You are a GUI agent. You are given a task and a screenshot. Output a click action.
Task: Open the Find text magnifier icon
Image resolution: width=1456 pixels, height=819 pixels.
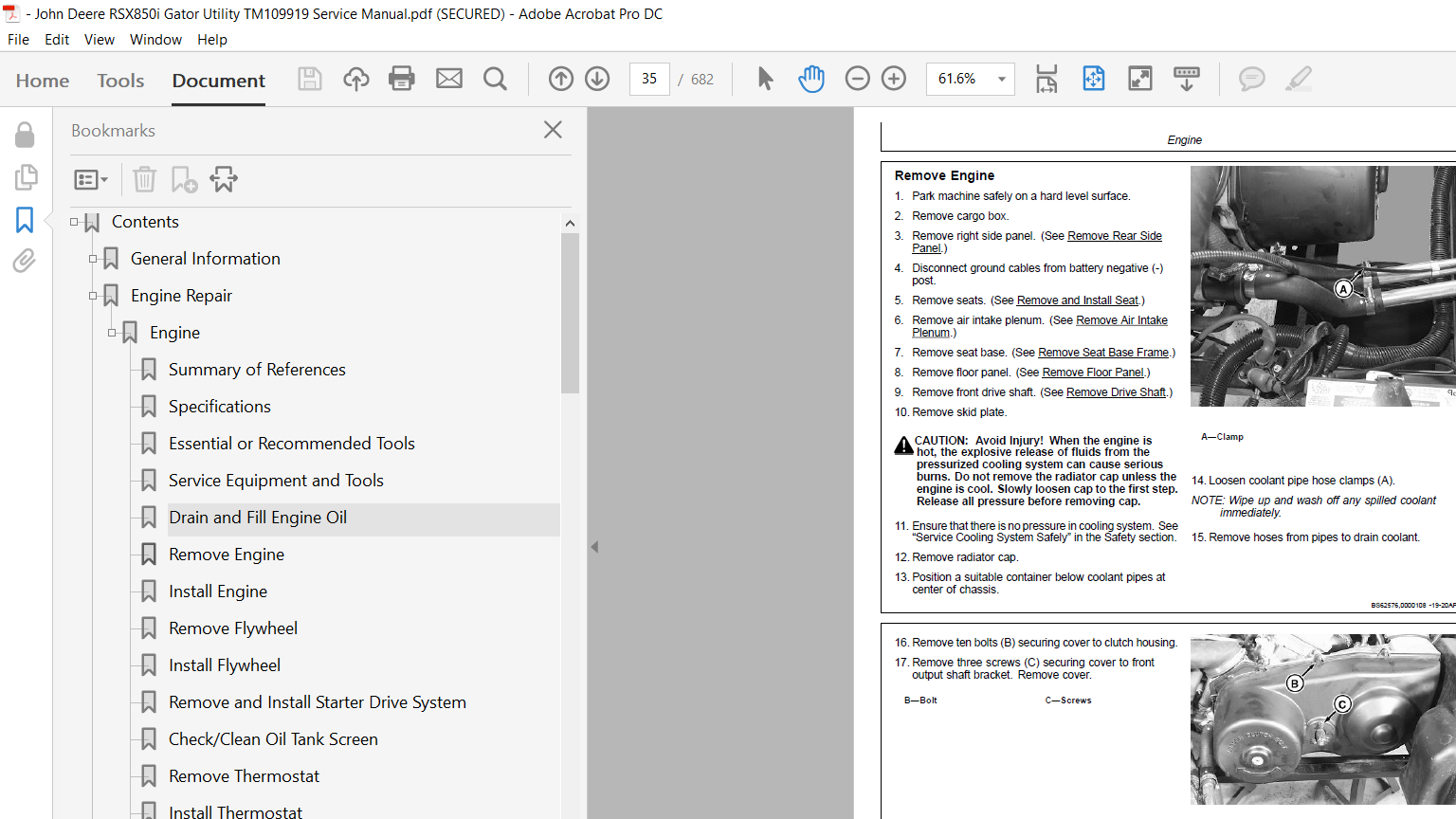tap(495, 79)
